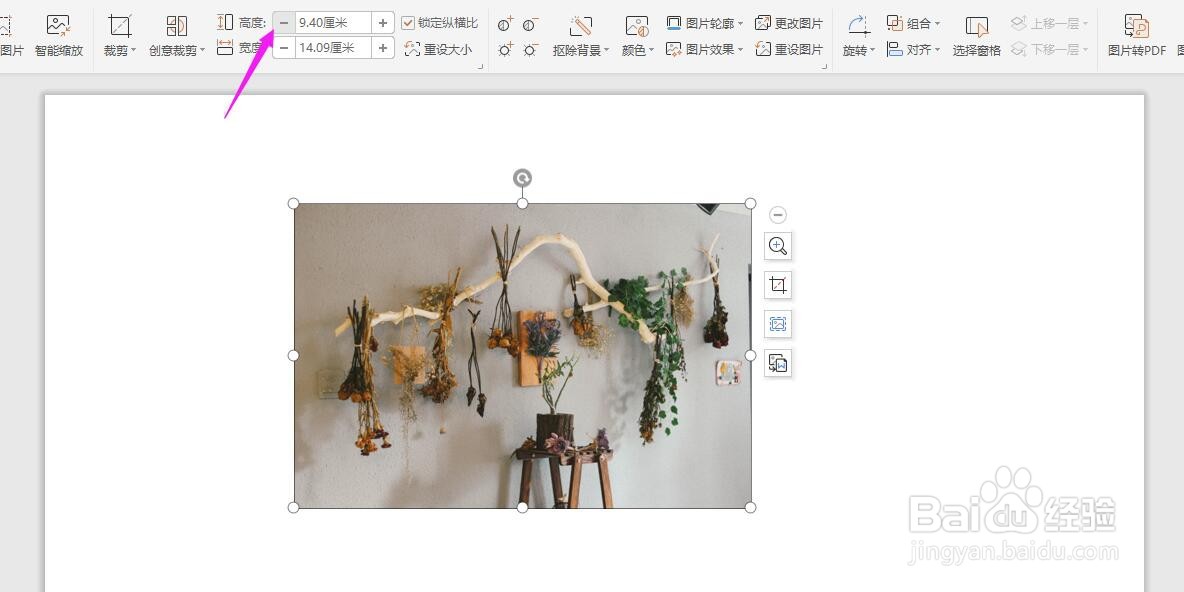Decrease contrast with the half-circle minus icon
The image size is (1184, 592).
click(x=531, y=24)
